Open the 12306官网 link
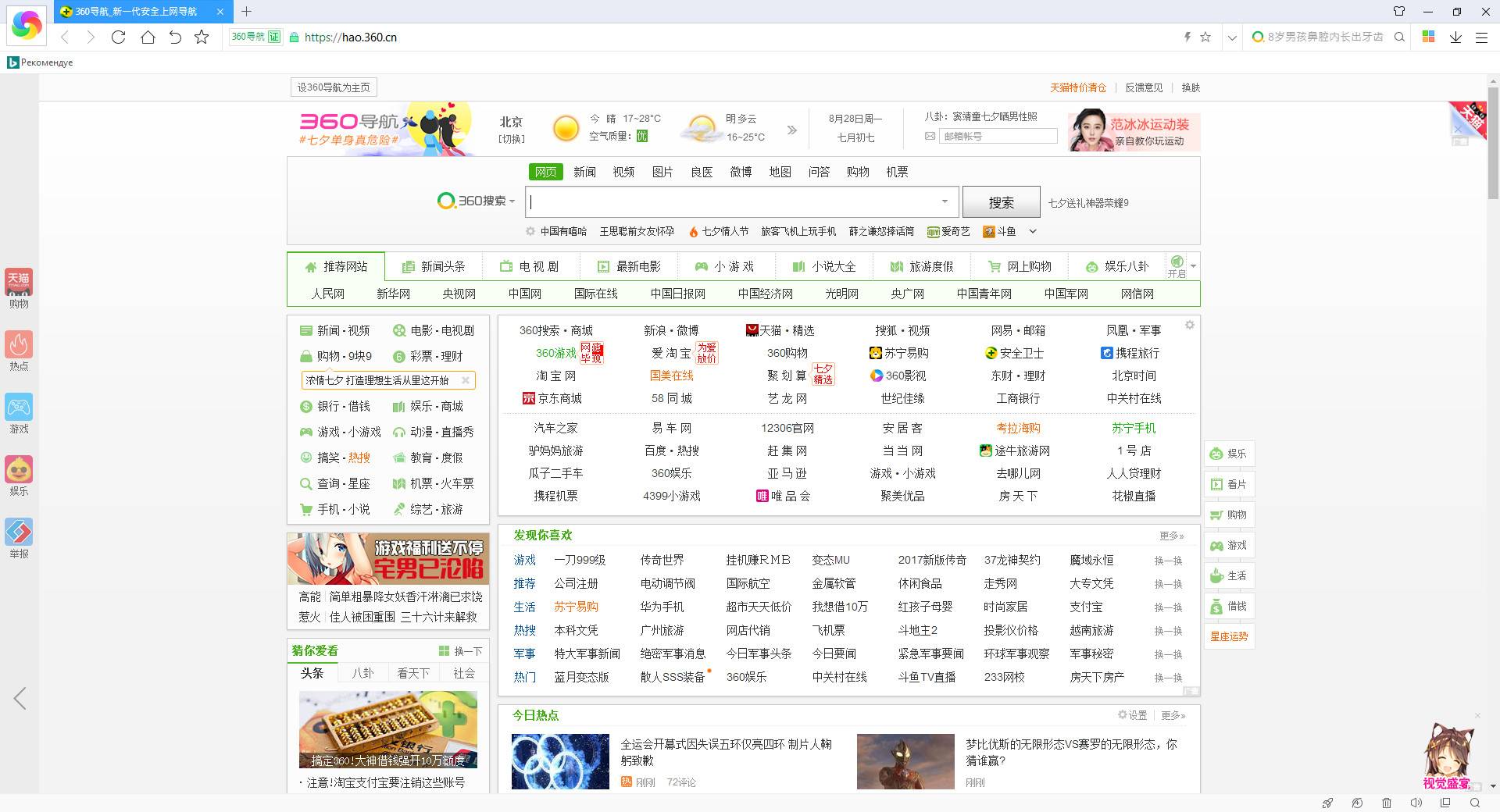The height and width of the screenshot is (812, 1500). coord(787,428)
